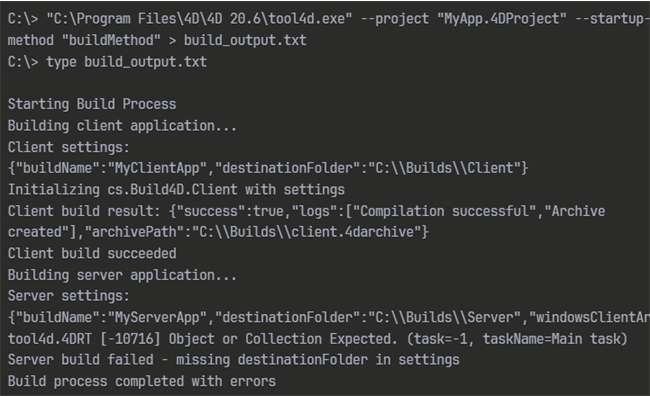Click the "Initializing cs.Build4D.Client with settings" line
The image size is (650, 396).
tap(176, 189)
